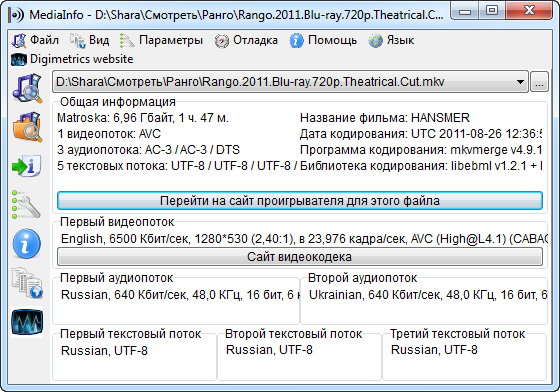Click the Digimetrics waveform icon in menu
Viewport: 560px width, 392px height.
pos(19,60)
